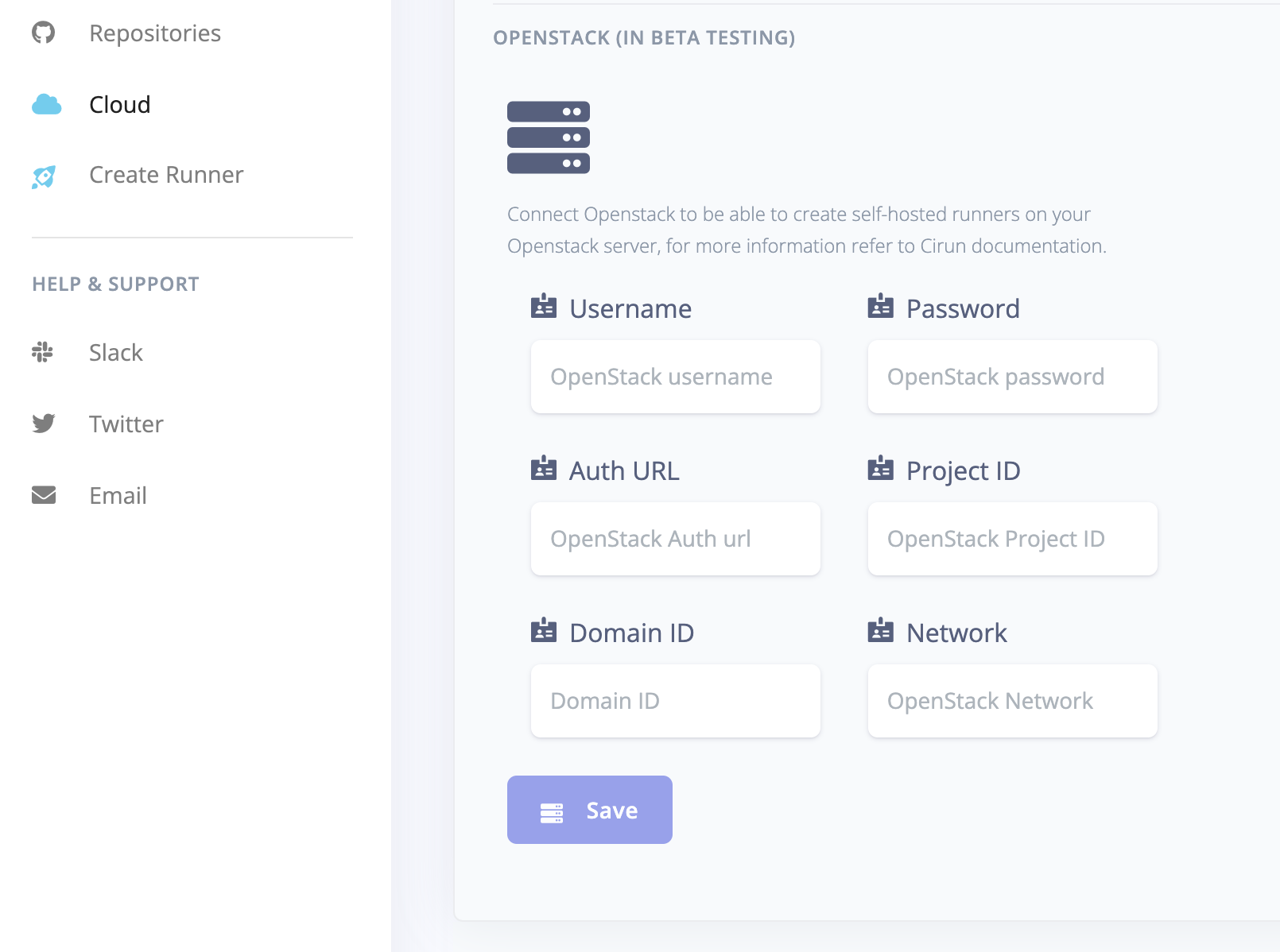The height and width of the screenshot is (952, 1280).
Task: Select the Cloud sidebar entry
Action: coord(119,105)
